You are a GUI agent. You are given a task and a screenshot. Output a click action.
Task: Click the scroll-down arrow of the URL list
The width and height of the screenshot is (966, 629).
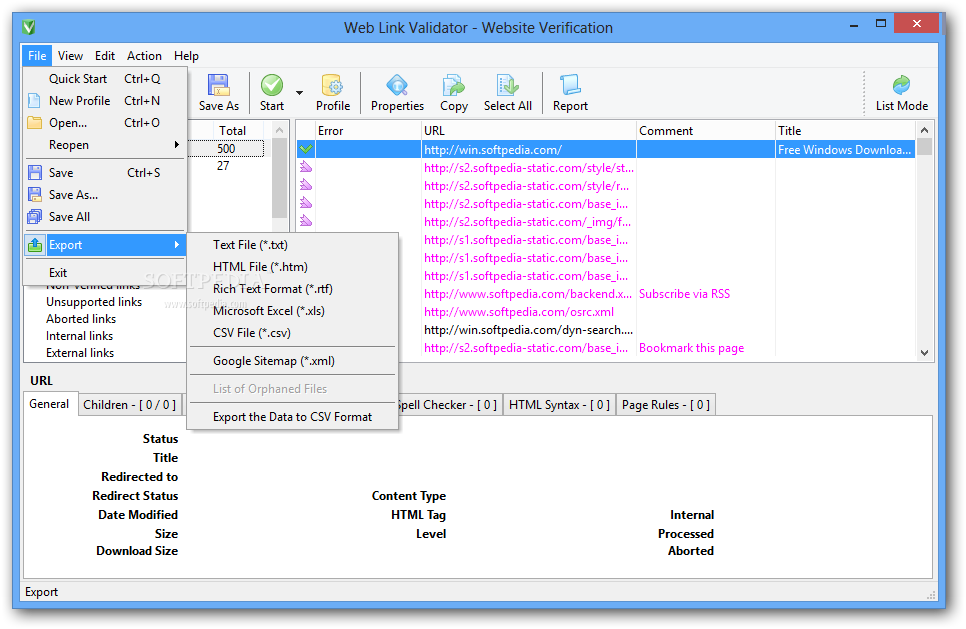(924, 353)
